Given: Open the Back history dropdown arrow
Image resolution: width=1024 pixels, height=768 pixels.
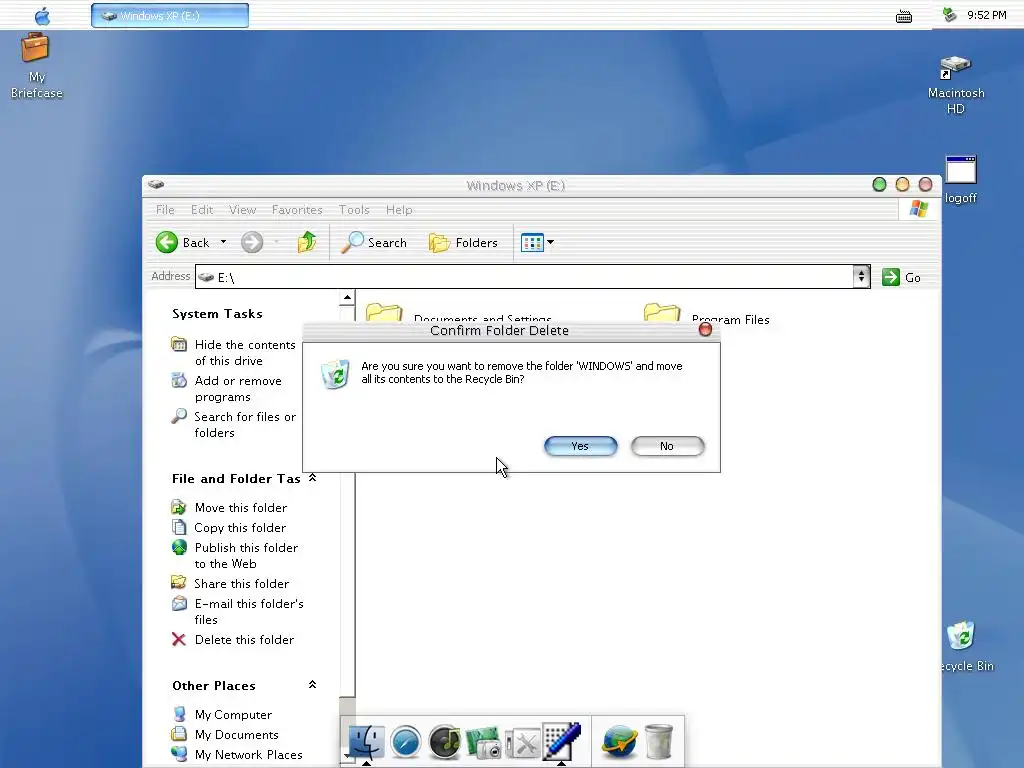Looking at the screenshot, I should [x=223, y=242].
